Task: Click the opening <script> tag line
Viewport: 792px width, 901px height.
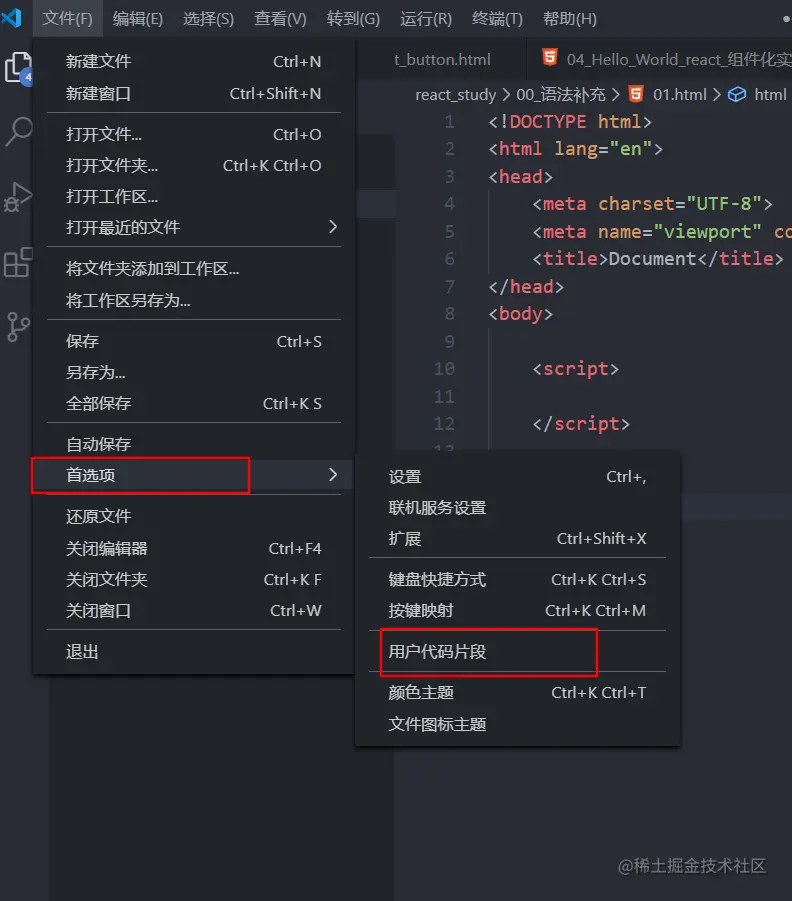Action: tap(575, 369)
